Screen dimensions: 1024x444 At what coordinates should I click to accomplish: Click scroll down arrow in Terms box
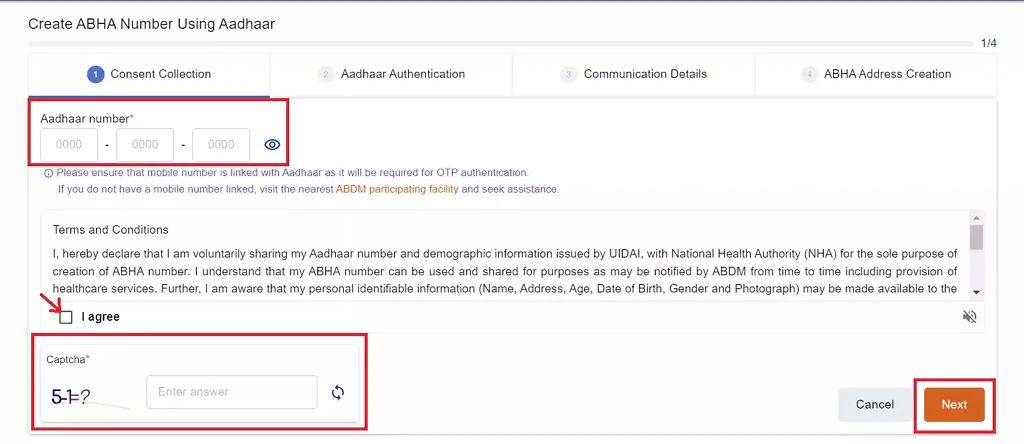tap(976, 292)
